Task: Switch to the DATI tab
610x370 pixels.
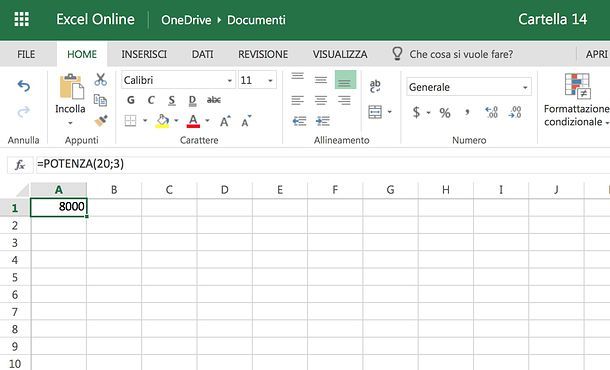Action: click(202, 54)
